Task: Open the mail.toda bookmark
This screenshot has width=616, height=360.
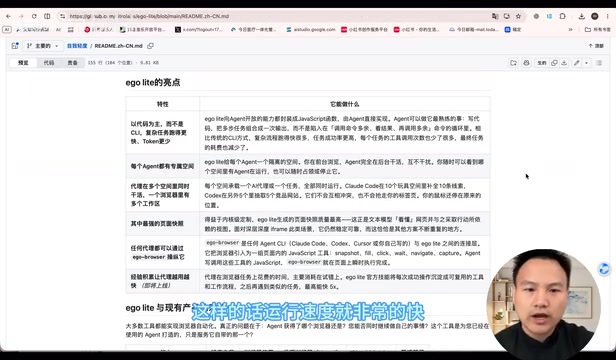Action: pos(473,29)
